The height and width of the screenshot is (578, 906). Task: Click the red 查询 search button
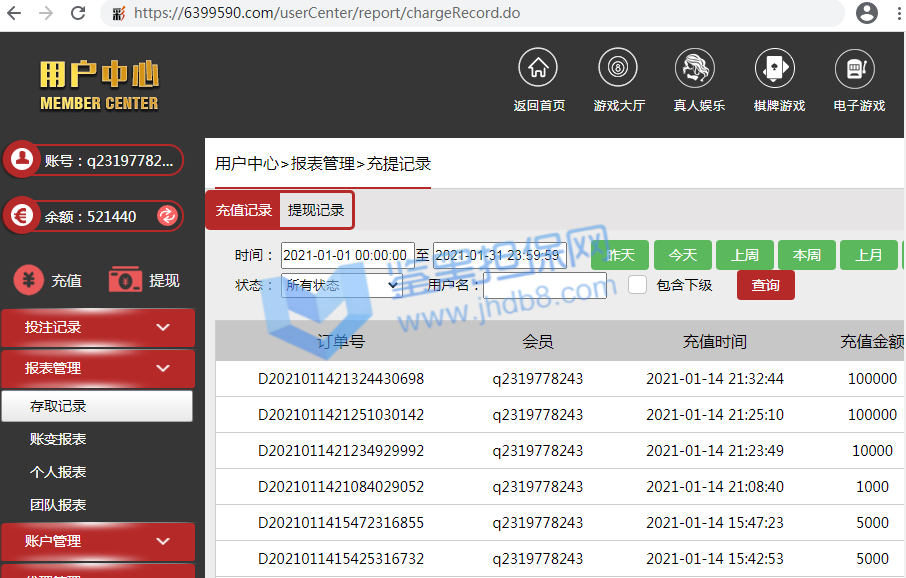point(765,285)
